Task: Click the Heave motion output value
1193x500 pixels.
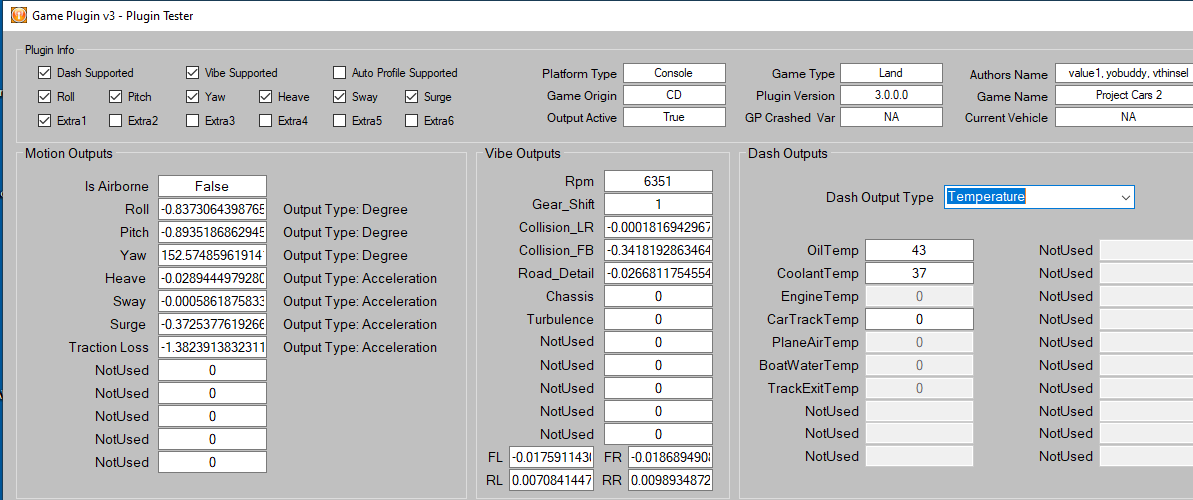Action: click(212, 278)
